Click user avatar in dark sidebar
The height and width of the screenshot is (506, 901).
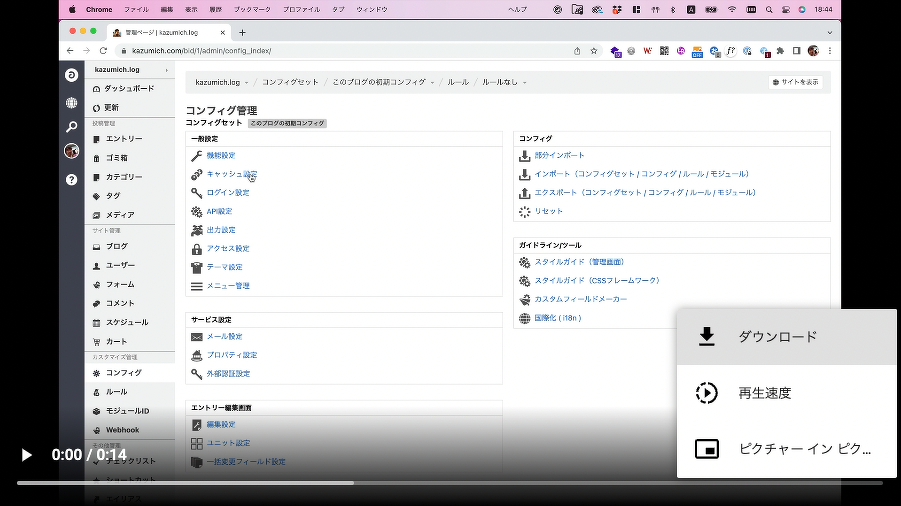pyautogui.click(x=71, y=151)
